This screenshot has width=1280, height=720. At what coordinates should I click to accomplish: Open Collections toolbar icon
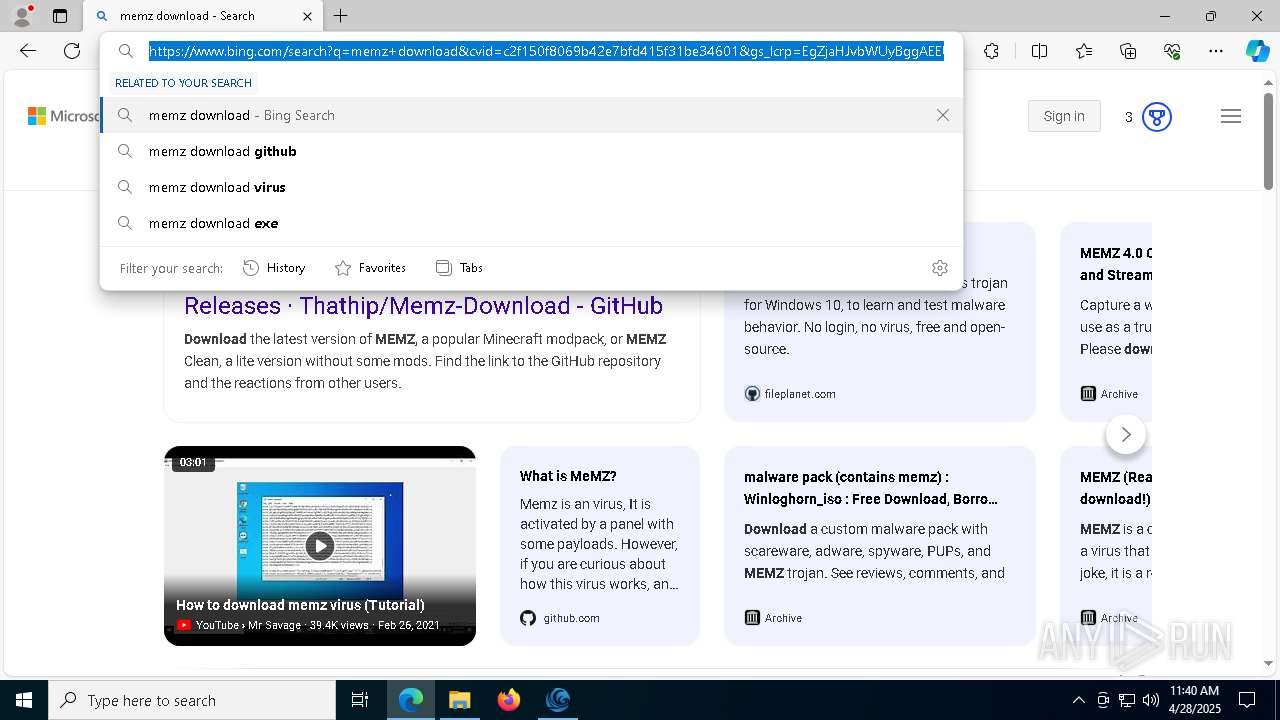coord(1128,51)
